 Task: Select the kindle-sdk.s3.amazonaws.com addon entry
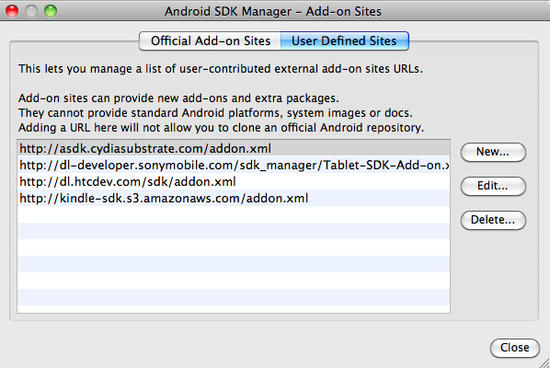[x=234, y=198]
